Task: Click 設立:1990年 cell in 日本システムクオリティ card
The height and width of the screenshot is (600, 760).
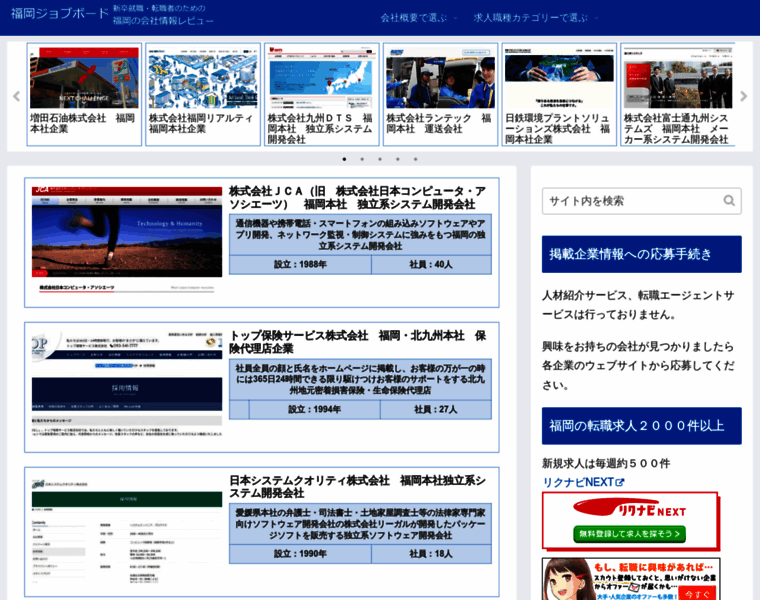Action: pyautogui.click(x=300, y=554)
